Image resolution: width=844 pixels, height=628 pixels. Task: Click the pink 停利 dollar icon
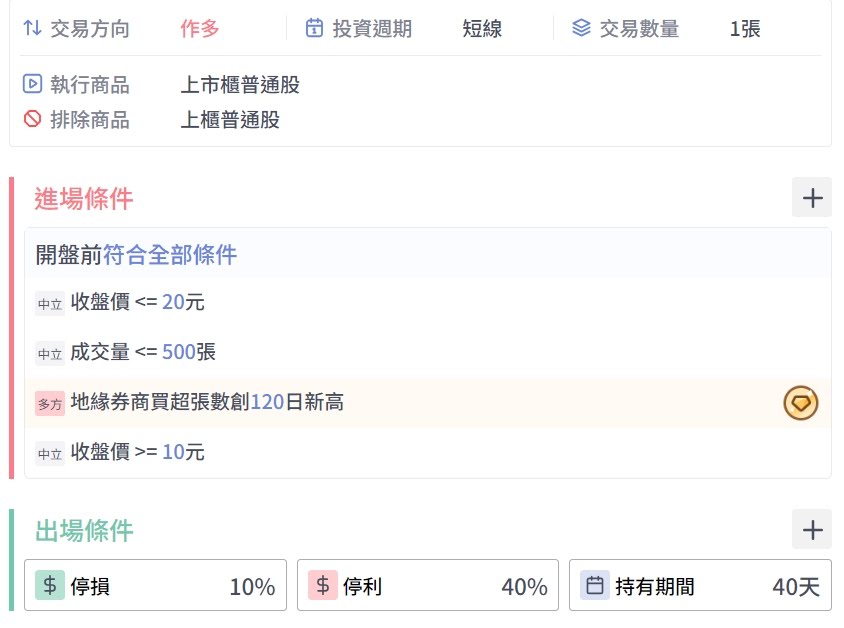[x=322, y=586]
